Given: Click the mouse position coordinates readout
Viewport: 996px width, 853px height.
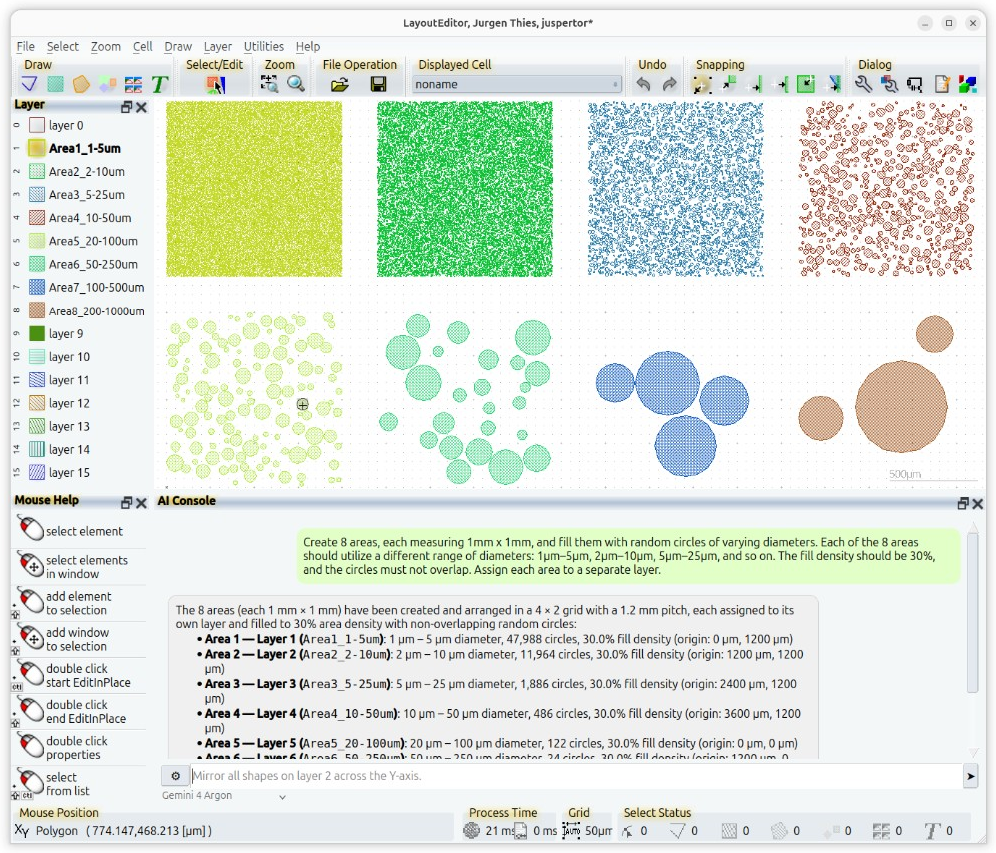Looking at the screenshot, I should click(x=149, y=831).
